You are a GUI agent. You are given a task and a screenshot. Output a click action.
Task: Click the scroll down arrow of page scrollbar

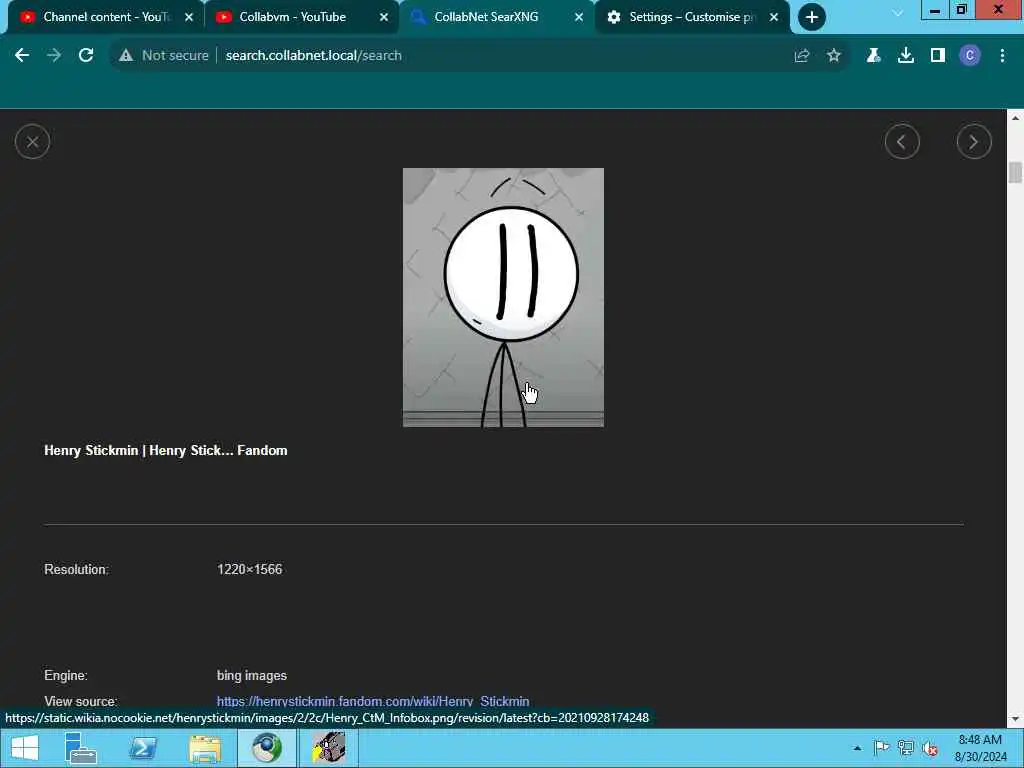1015,720
